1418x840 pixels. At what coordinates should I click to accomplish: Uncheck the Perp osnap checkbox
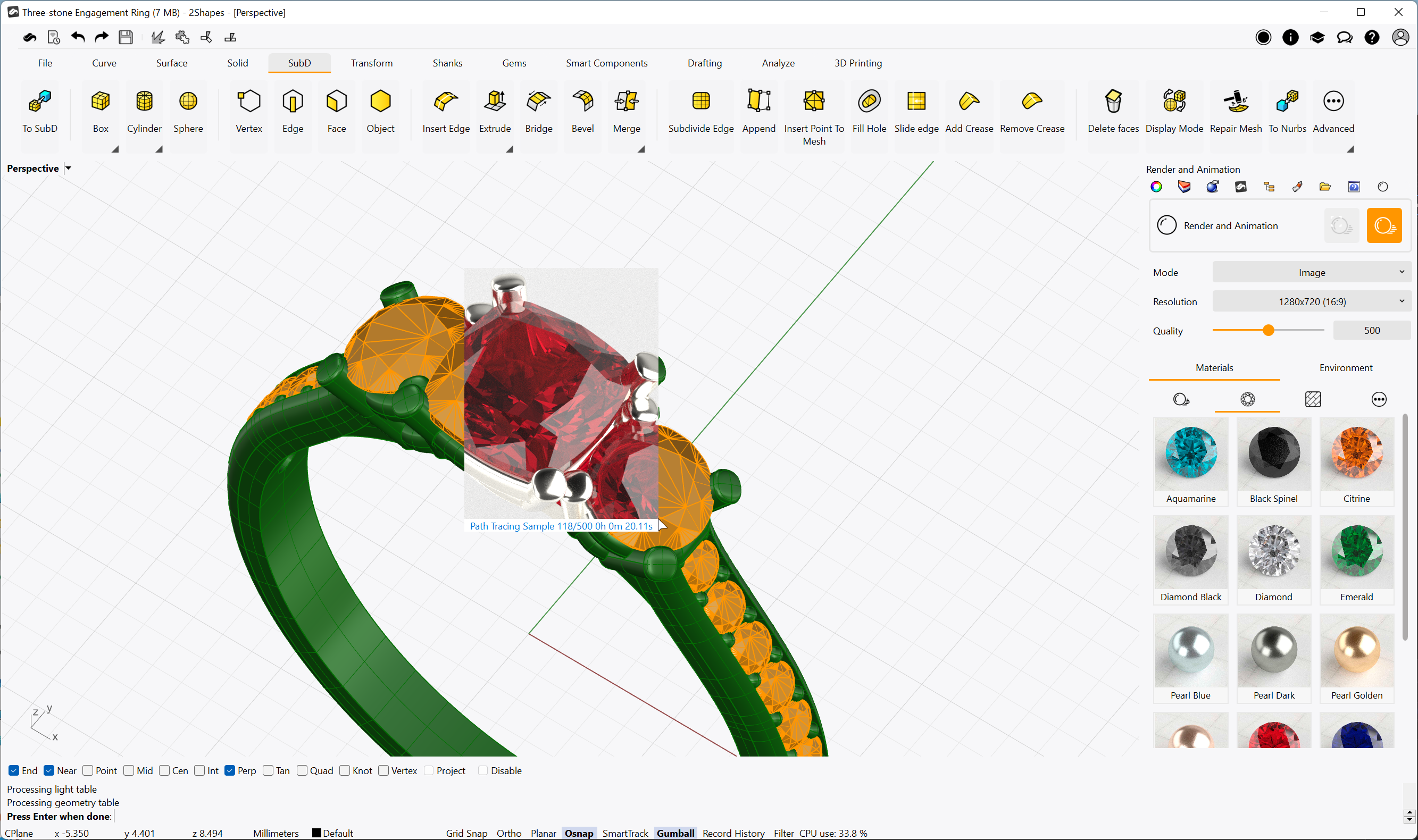pos(229,770)
